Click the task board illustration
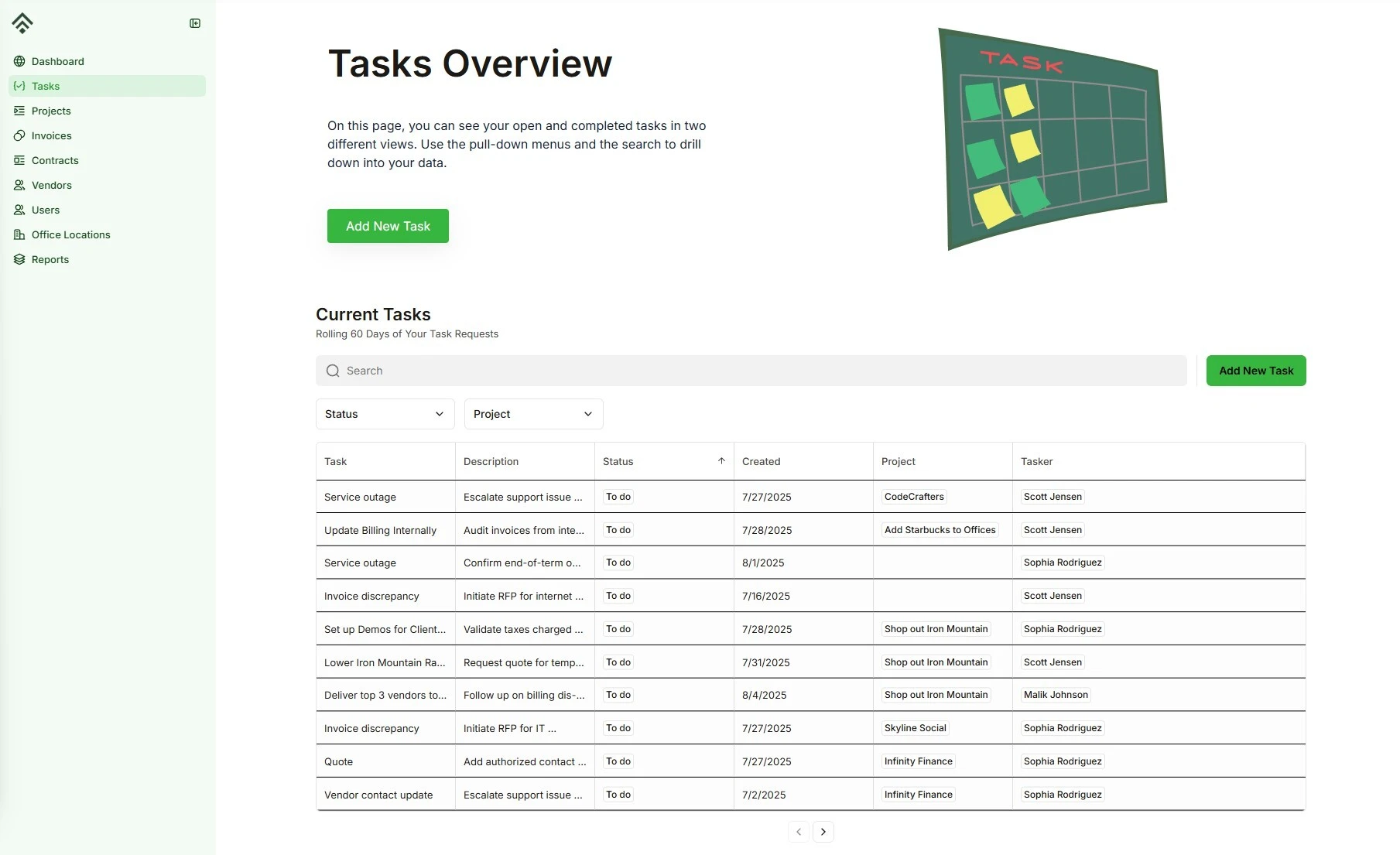Viewport: 1400px width, 855px height. [x=1051, y=139]
